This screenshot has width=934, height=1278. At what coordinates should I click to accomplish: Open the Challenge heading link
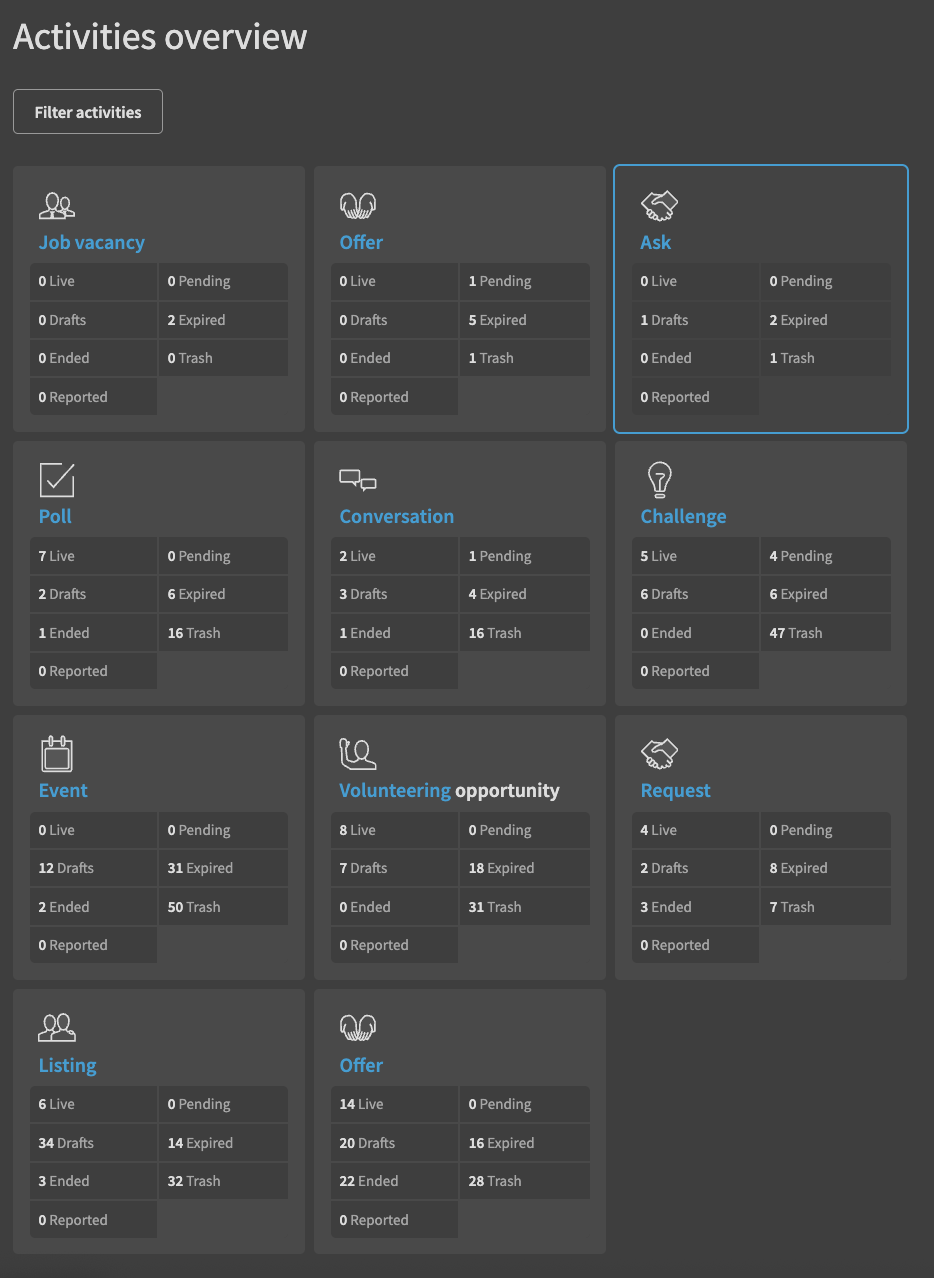pos(683,516)
